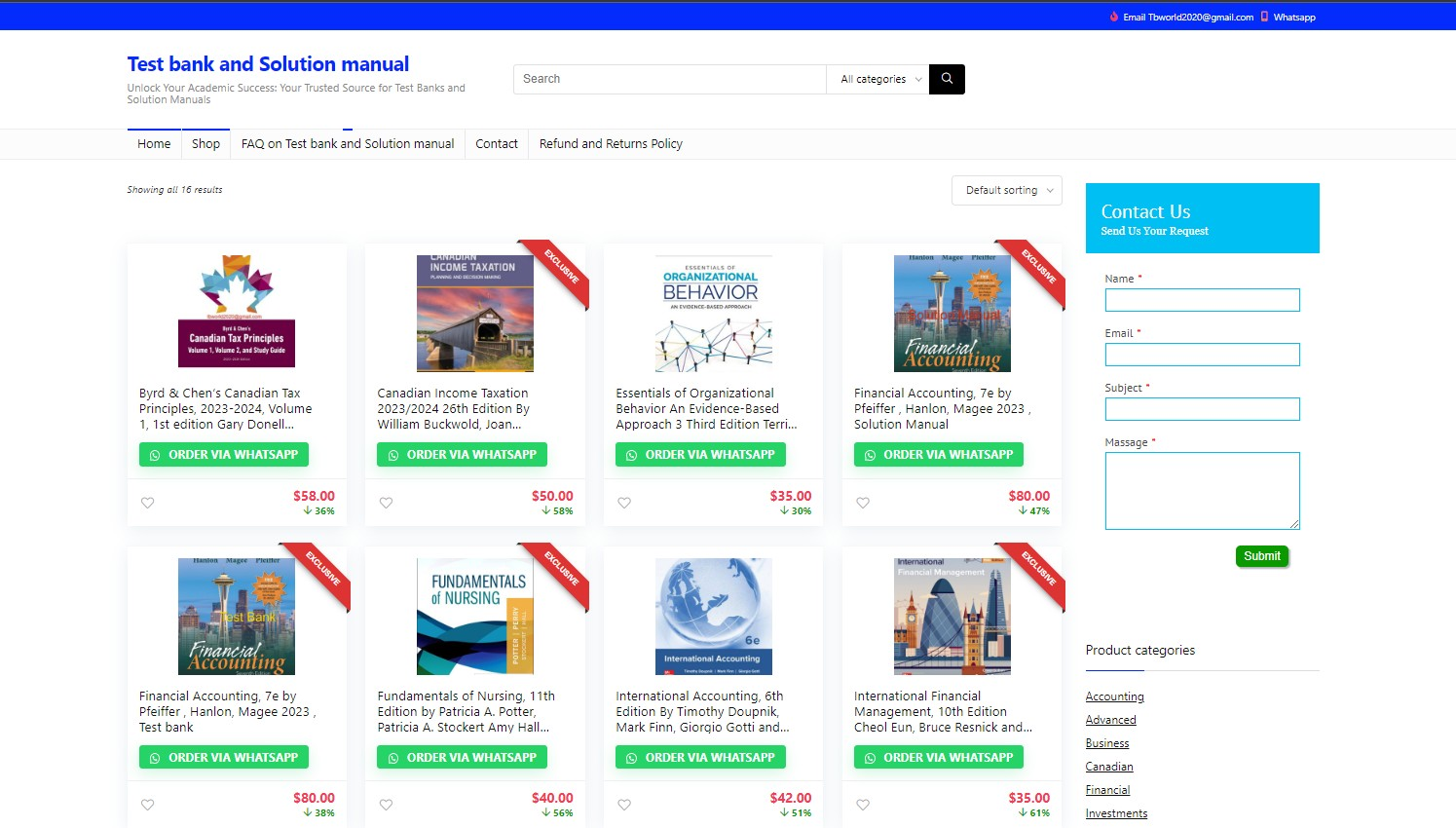Submit the Contact Us form
Viewport: 1456px width, 828px height.
pyautogui.click(x=1262, y=556)
